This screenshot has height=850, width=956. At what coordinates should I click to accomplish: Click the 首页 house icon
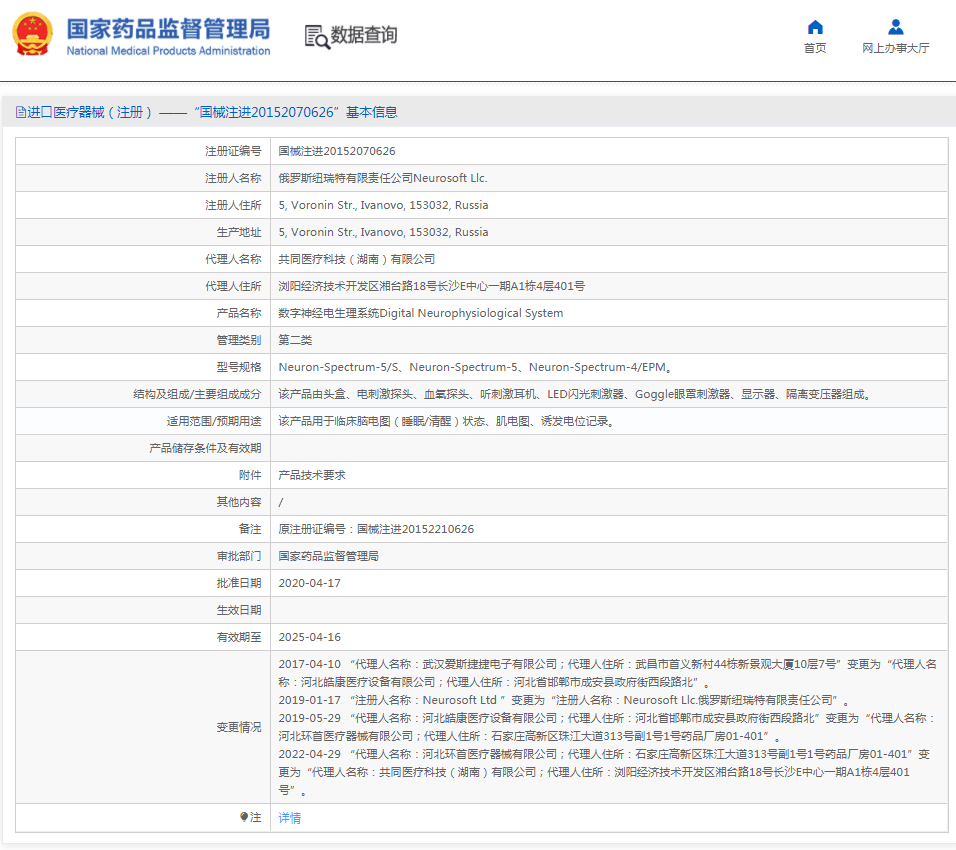815,27
